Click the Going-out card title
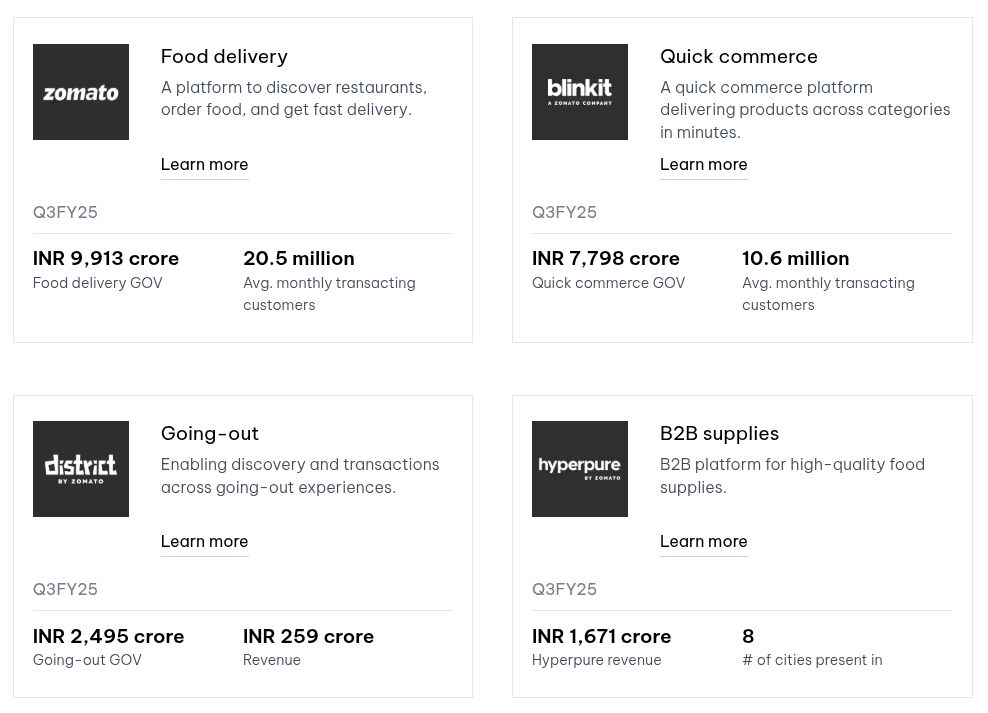This screenshot has width=988, height=713. pos(210,433)
